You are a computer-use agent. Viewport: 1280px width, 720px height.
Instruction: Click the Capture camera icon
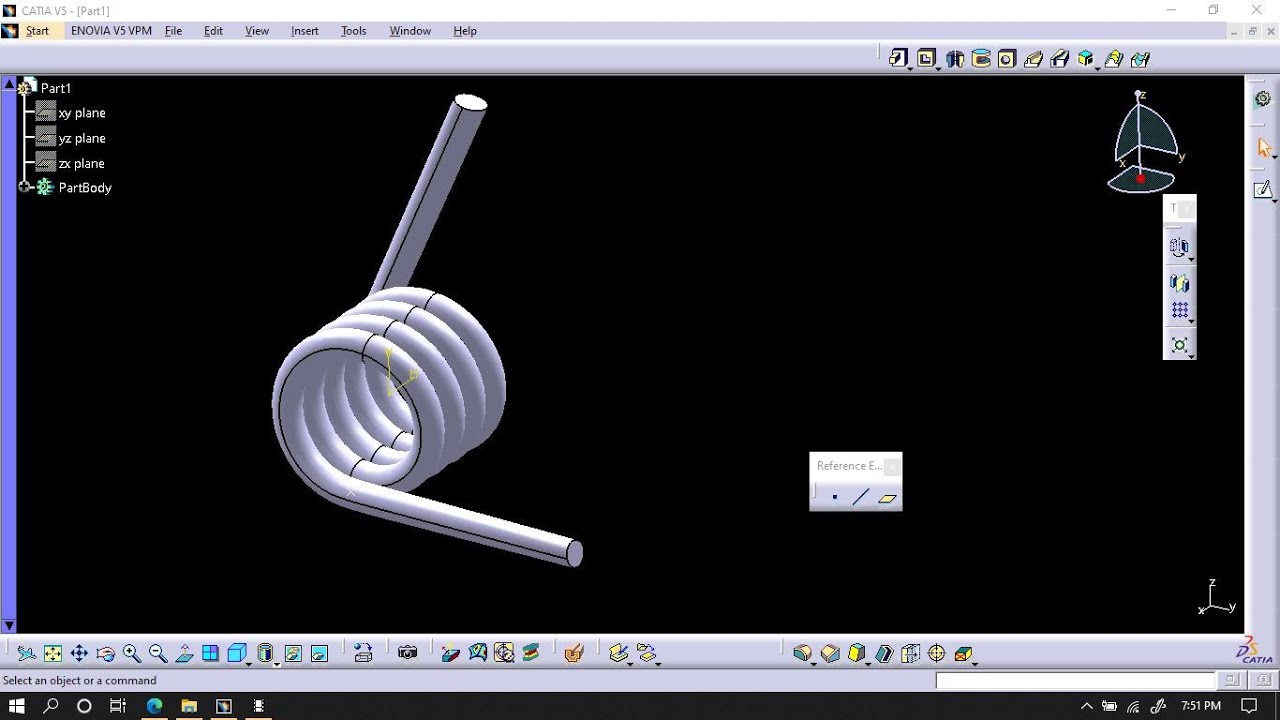407,653
